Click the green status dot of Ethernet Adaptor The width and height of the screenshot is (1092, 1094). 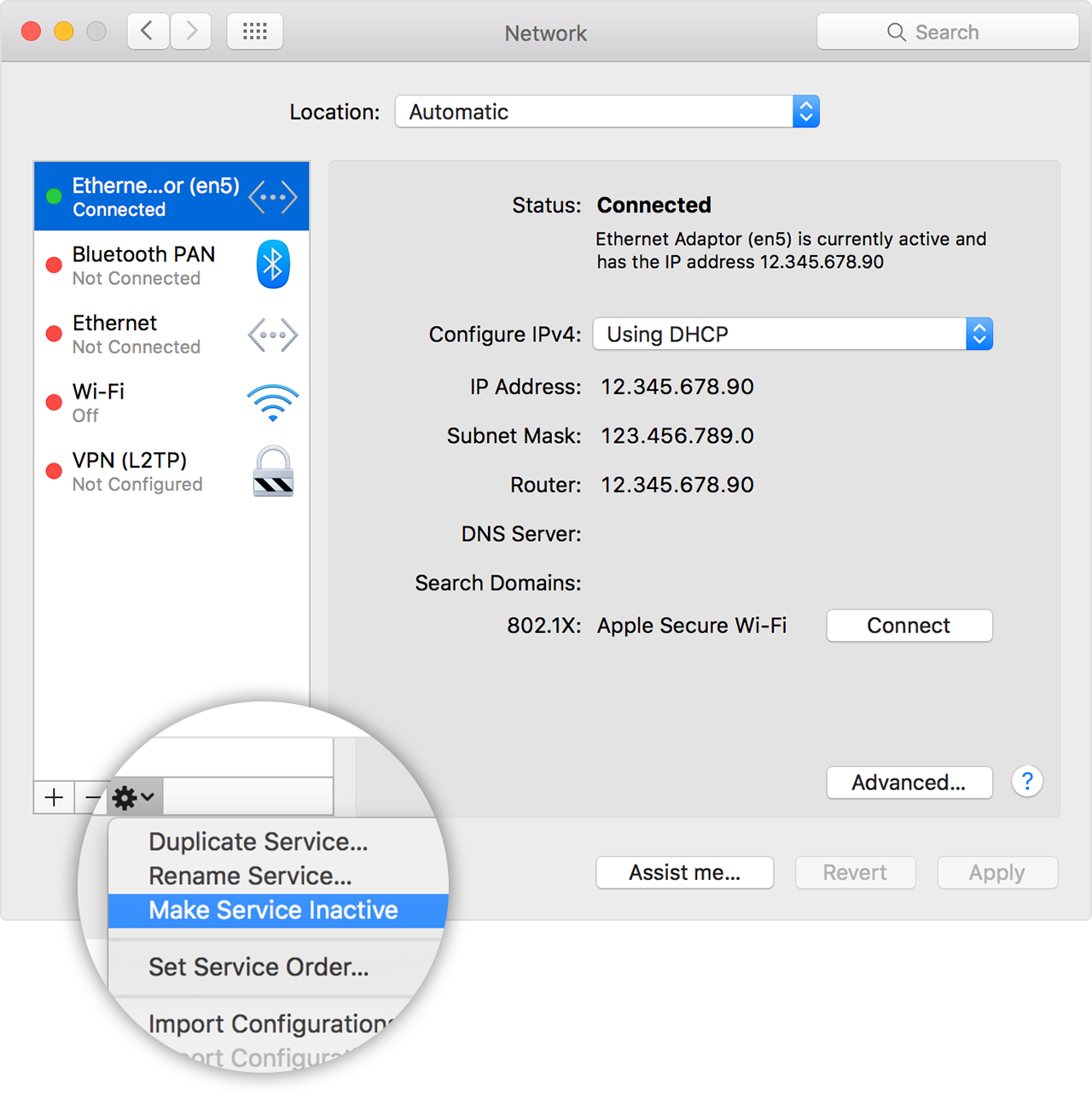click(54, 196)
